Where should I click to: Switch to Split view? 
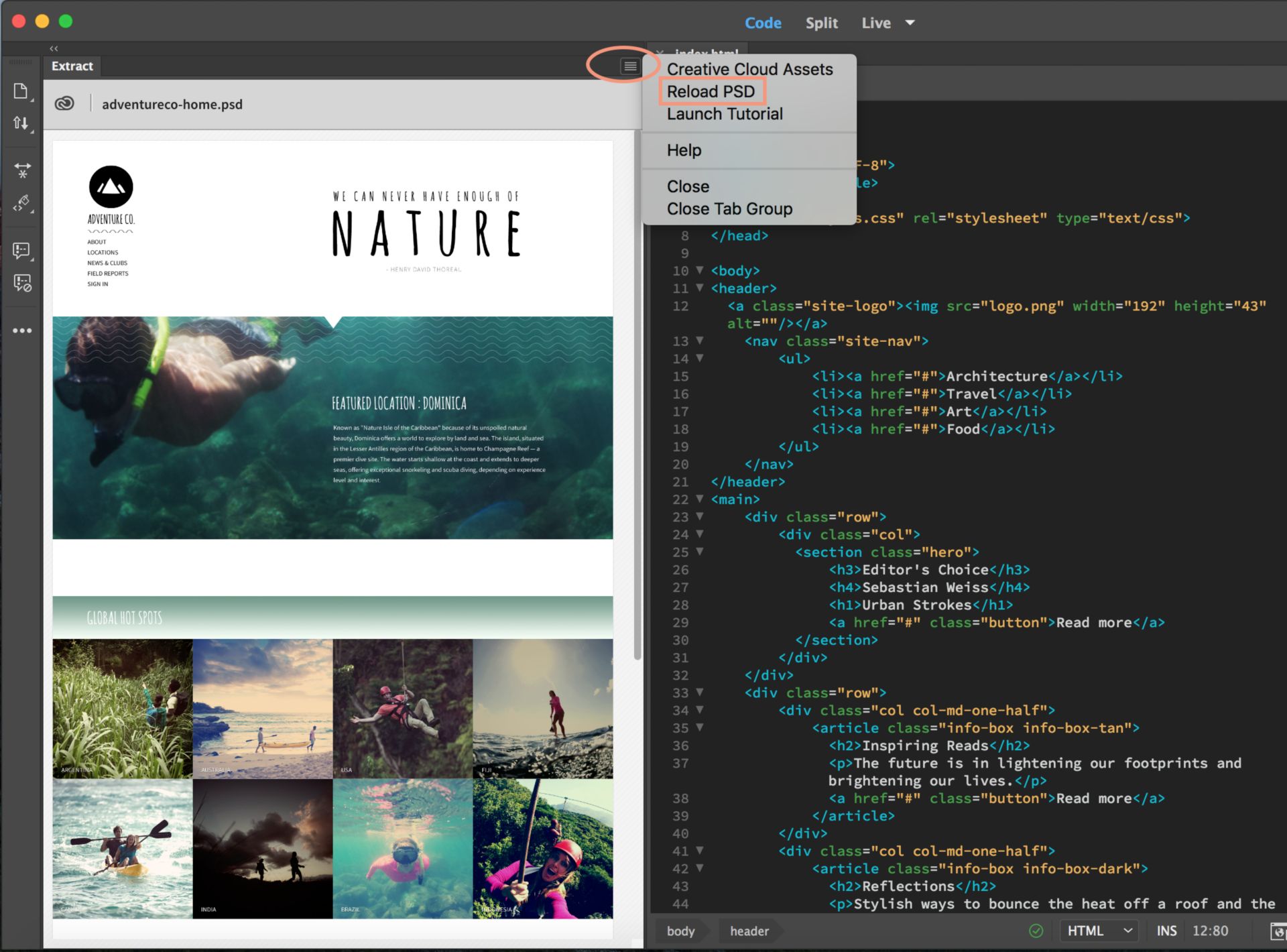821,23
